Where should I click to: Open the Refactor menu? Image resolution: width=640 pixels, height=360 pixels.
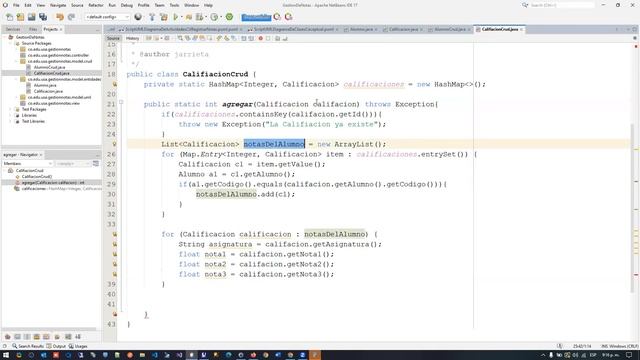tap(96, 5)
